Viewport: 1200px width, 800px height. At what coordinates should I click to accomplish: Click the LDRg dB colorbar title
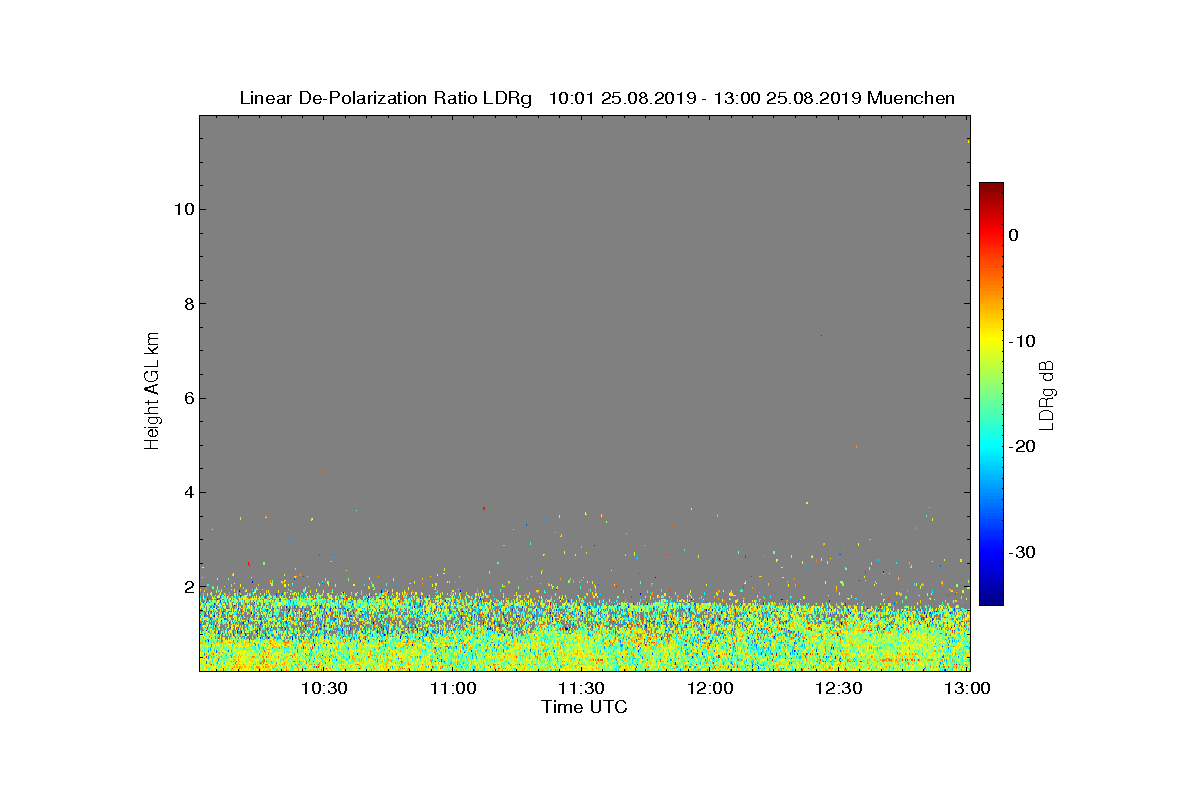point(1047,394)
